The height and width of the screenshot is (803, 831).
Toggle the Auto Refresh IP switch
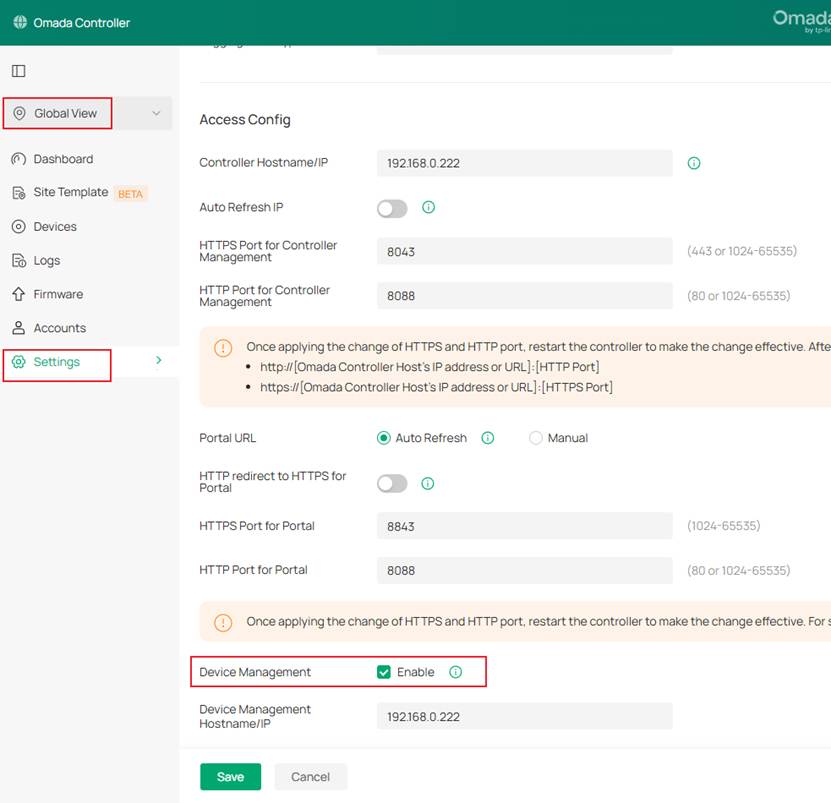click(392, 208)
